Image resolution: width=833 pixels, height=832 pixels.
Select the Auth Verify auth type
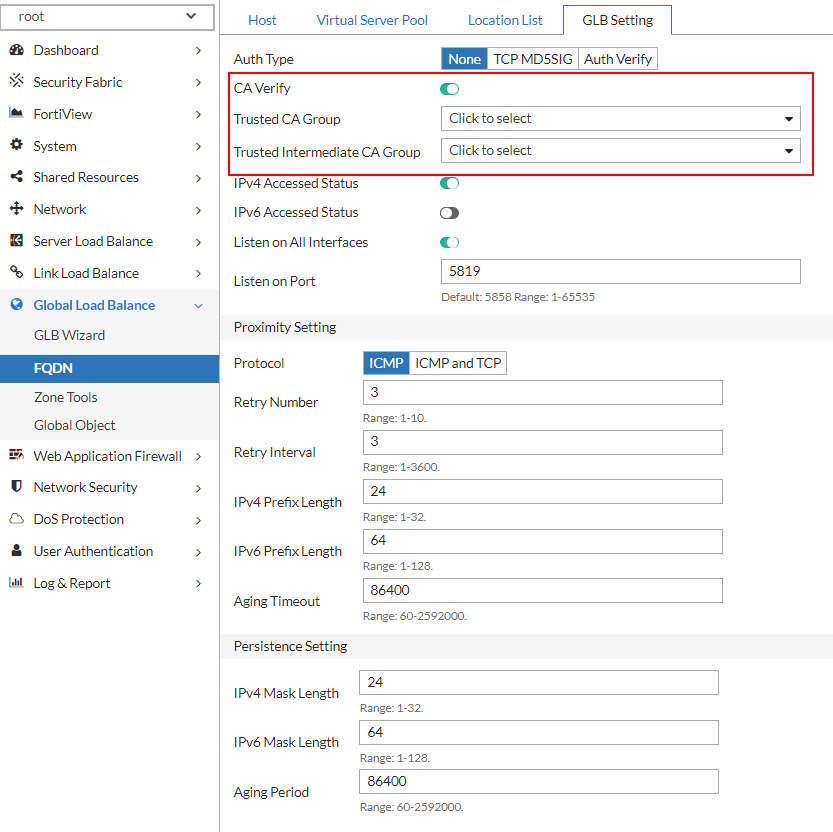coord(617,58)
